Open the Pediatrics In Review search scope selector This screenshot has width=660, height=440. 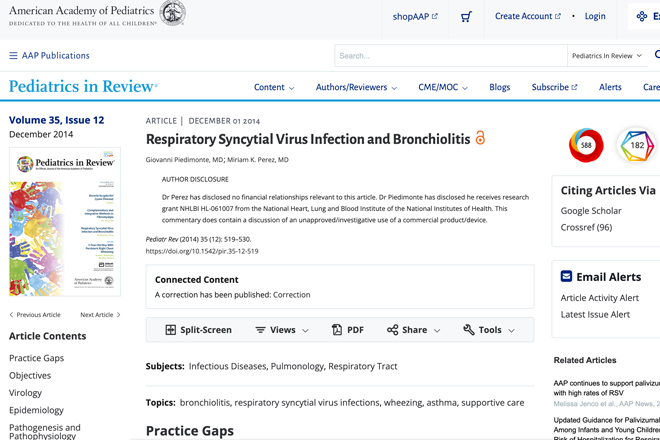pos(607,56)
